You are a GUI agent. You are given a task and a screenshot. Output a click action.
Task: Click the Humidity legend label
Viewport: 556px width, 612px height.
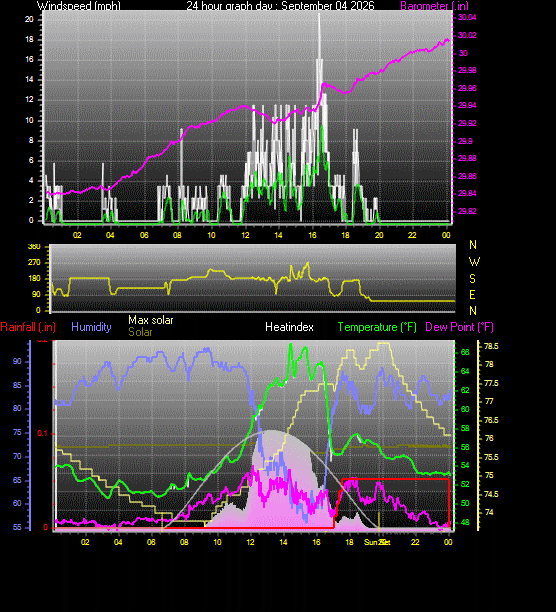[x=91, y=327]
